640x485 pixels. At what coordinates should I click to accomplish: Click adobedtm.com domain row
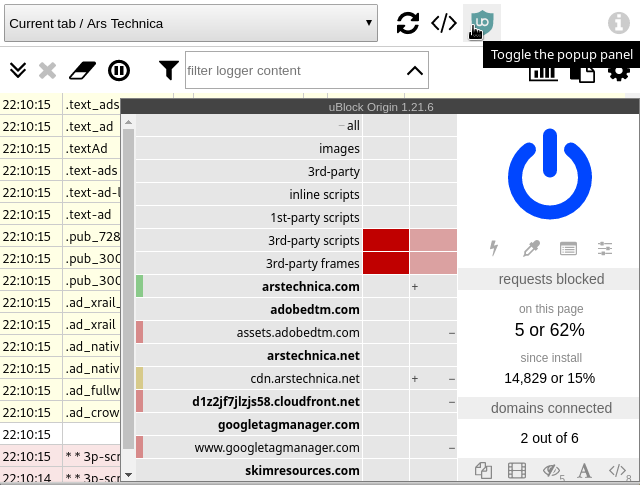[249, 309]
